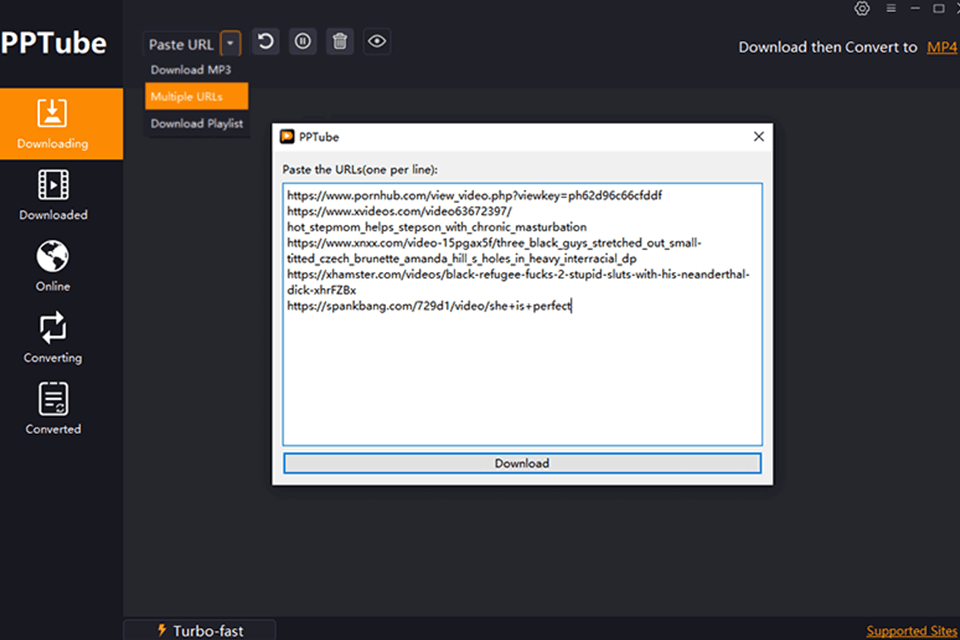Viewport: 960px width, 640px height.
Task: Toggle the Turbo-fast mode button
Action: click(x=200, y=630)
